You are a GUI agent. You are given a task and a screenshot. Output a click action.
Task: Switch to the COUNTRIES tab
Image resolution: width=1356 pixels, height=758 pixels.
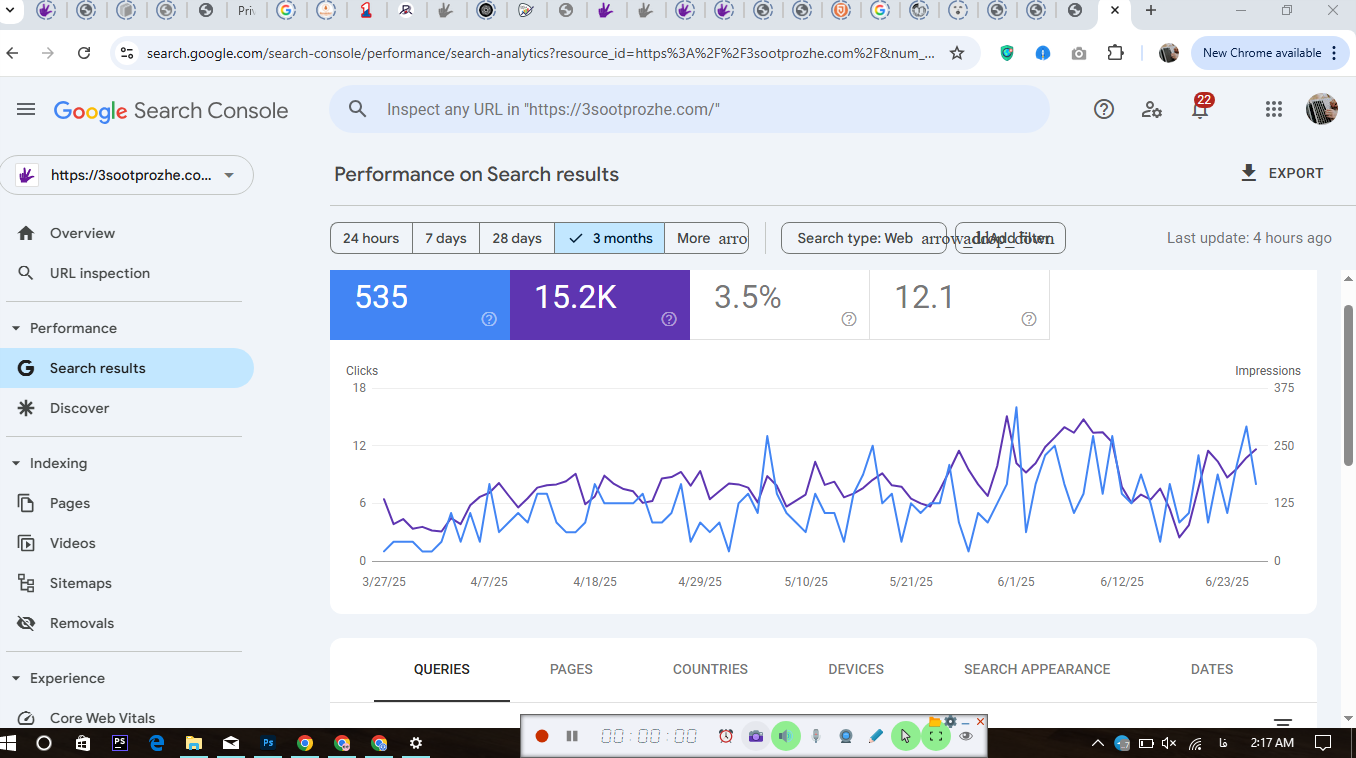pos(710,669)
